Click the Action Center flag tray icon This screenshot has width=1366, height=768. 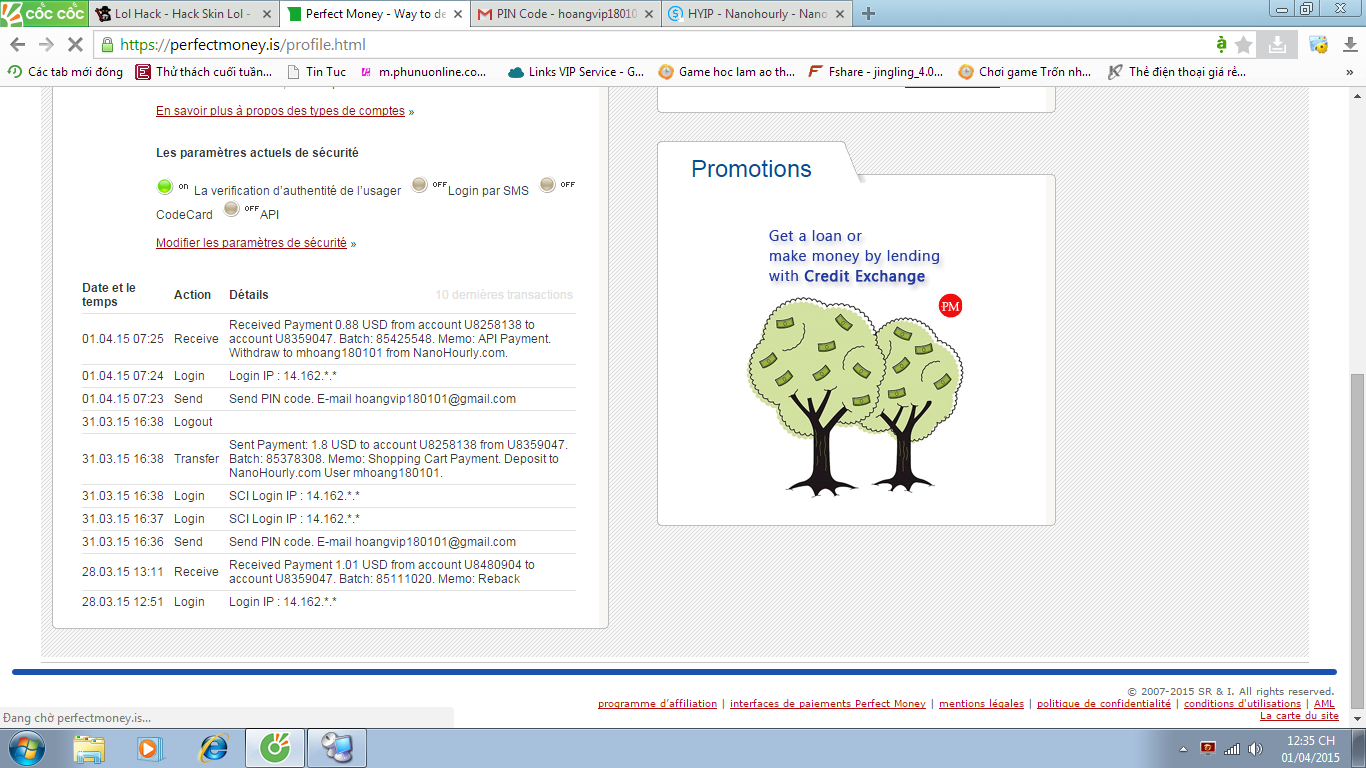1208,748
